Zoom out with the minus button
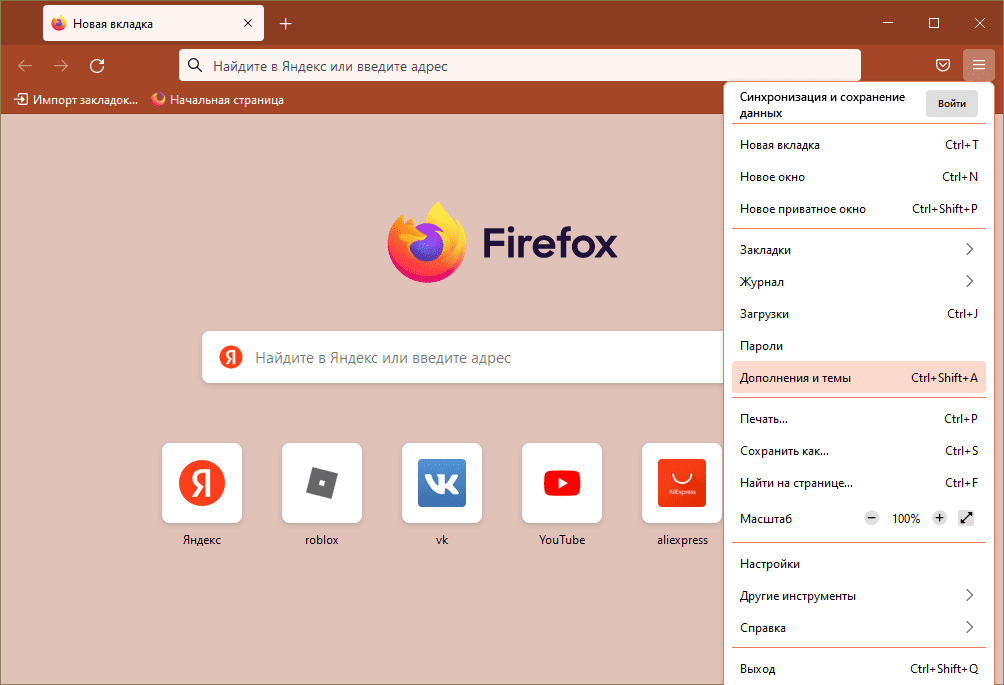This screenshot has width=1004, height=685. [871, 518]
